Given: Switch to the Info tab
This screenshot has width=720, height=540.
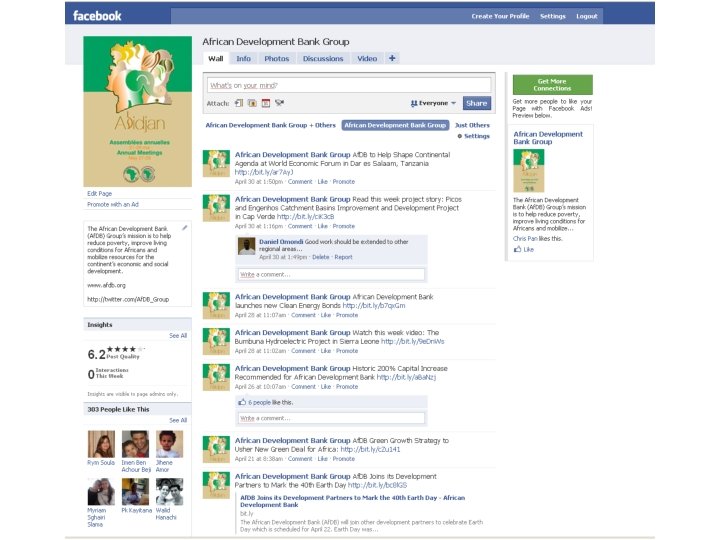Looking at the screenshot, I should pyautogui.click(x=243, y=58).
